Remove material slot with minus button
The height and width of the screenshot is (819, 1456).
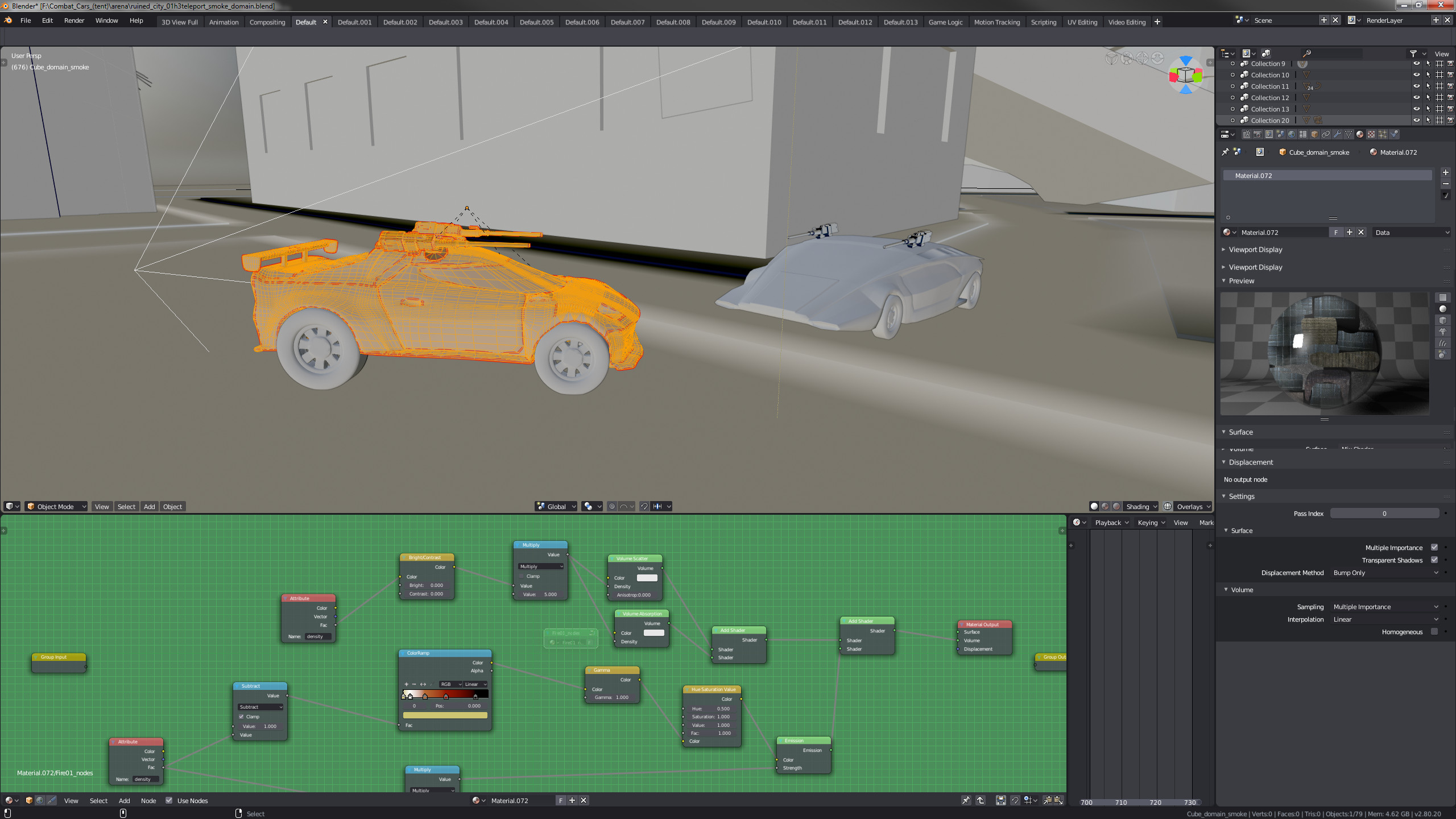[1445, 184]
